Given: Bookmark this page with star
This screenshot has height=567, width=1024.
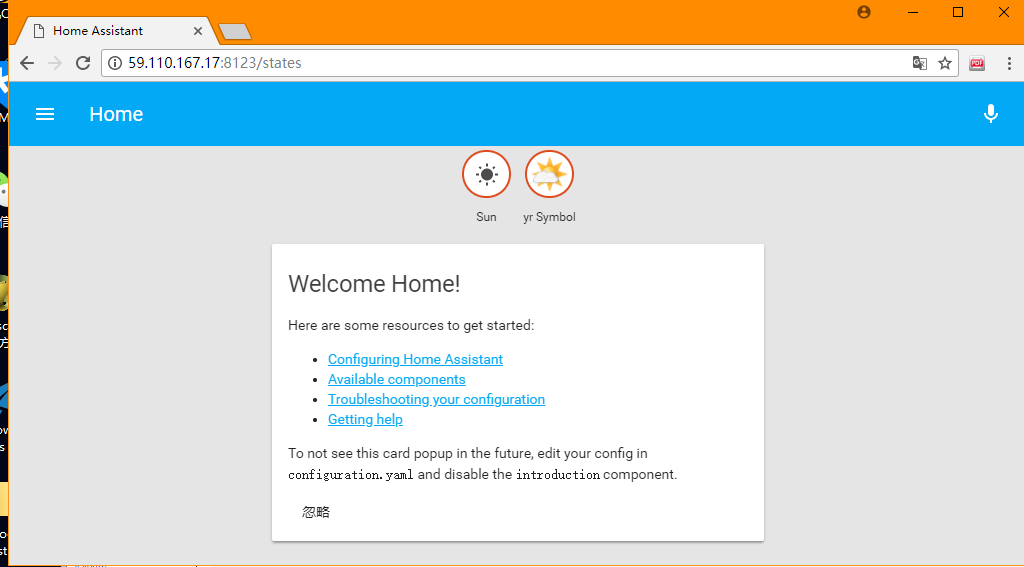Looking at the screenshot, I should pyautogui.click(x=945, y=63).
